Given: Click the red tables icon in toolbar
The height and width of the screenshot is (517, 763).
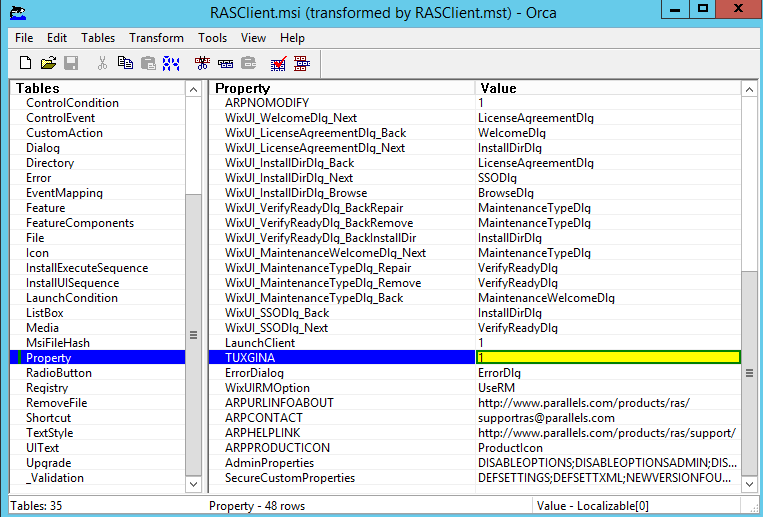Looking at the screenshot, I should point(301,63).
